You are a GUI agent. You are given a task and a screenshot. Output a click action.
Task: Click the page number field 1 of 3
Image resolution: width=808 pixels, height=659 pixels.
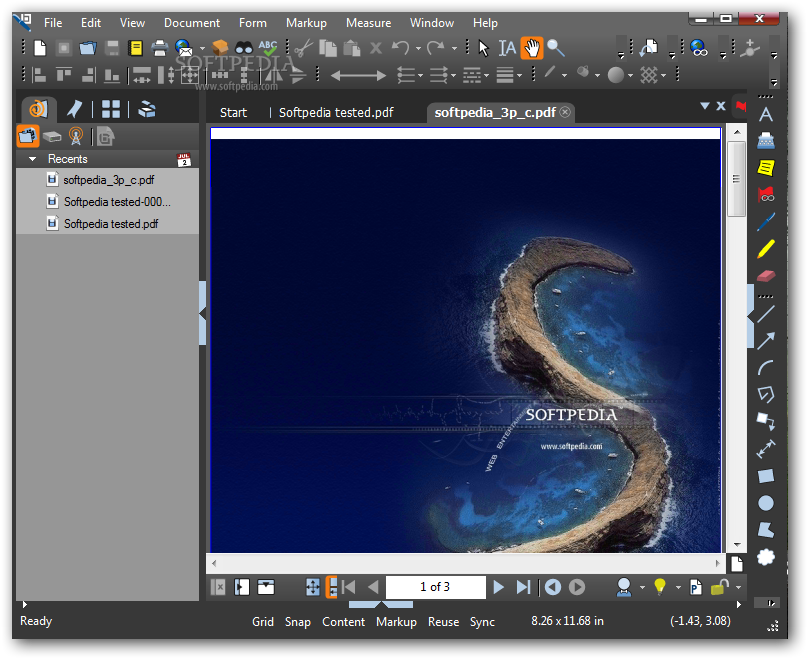click(435, 587)
